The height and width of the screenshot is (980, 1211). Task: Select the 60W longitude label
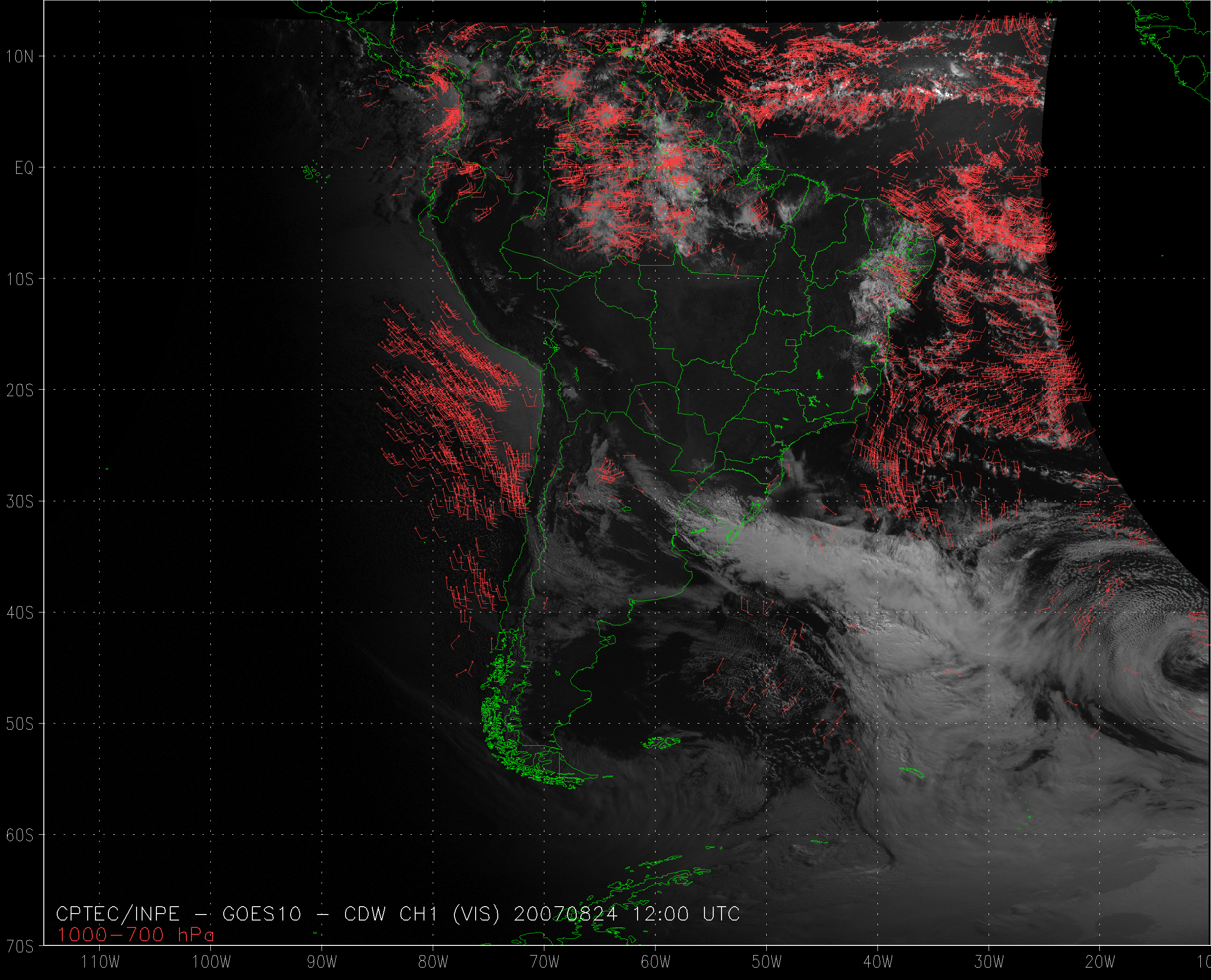(656, 962)
